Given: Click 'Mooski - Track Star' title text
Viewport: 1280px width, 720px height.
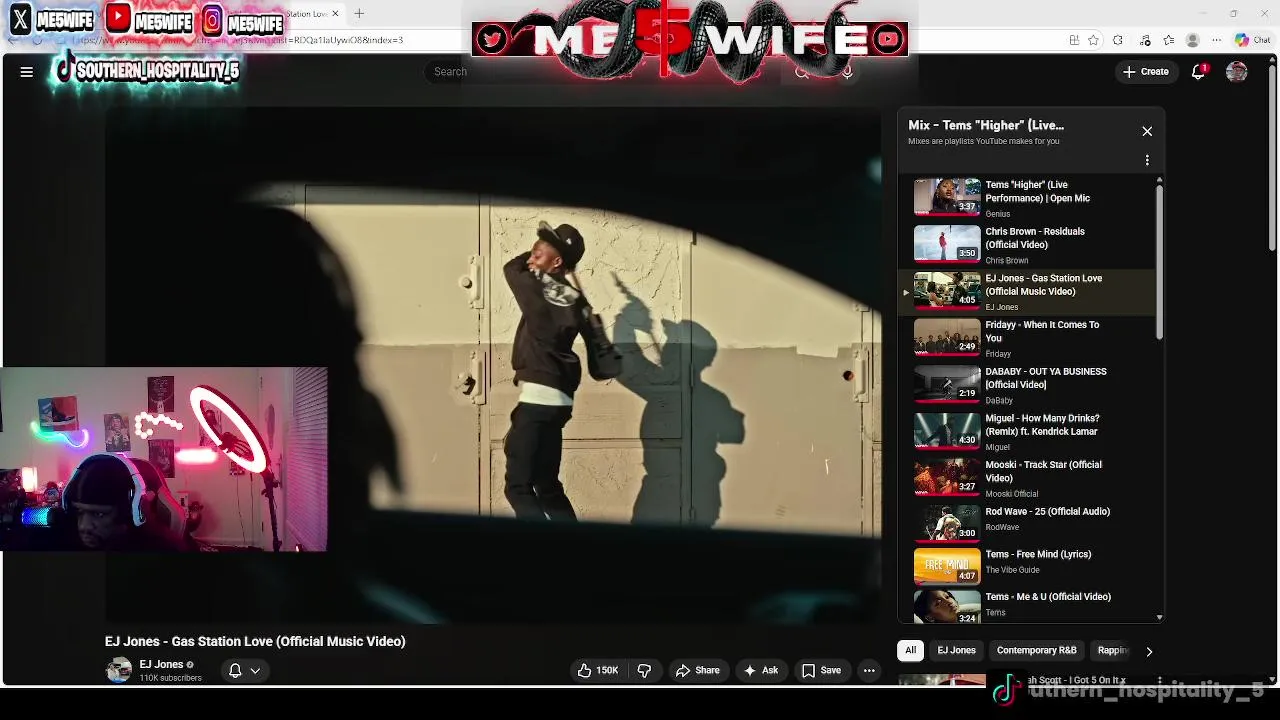Looking at the screenshot, I should pos(1043,471).
